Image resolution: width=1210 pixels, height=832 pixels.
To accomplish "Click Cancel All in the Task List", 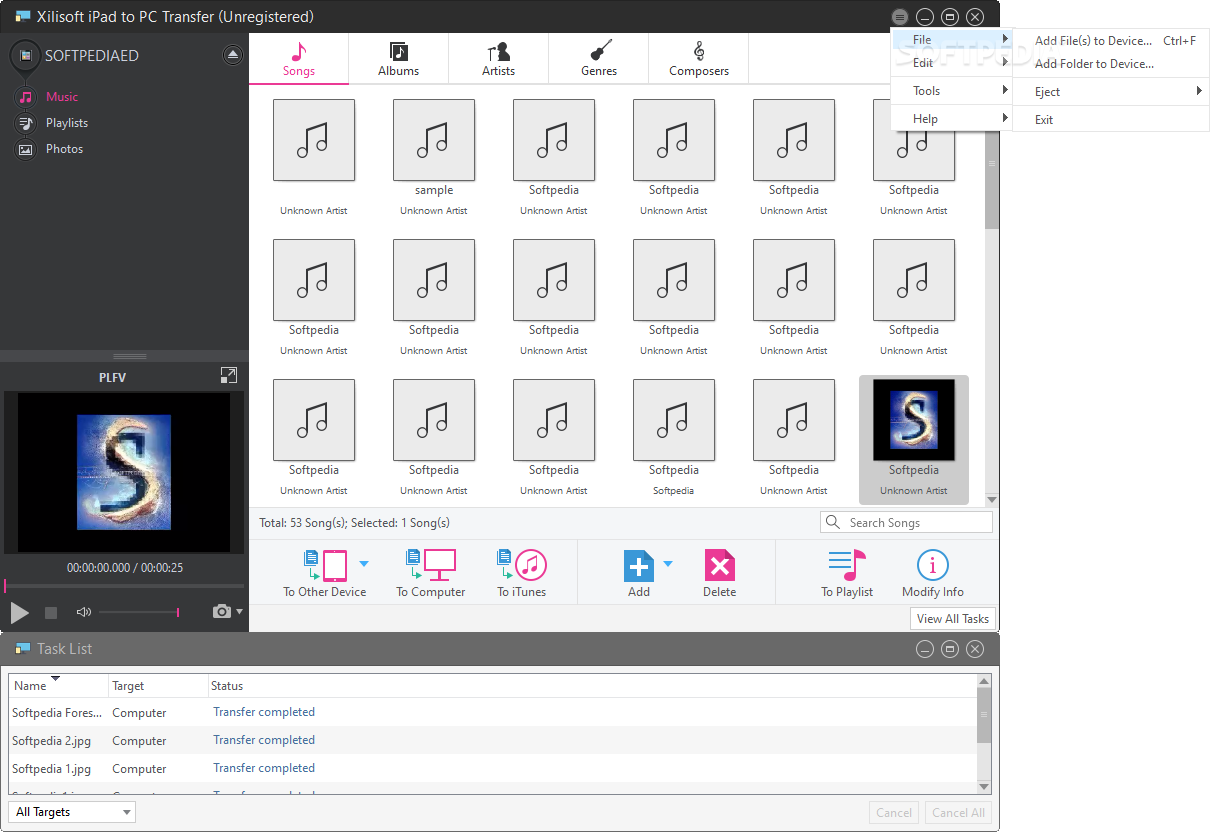I will 958,813.
